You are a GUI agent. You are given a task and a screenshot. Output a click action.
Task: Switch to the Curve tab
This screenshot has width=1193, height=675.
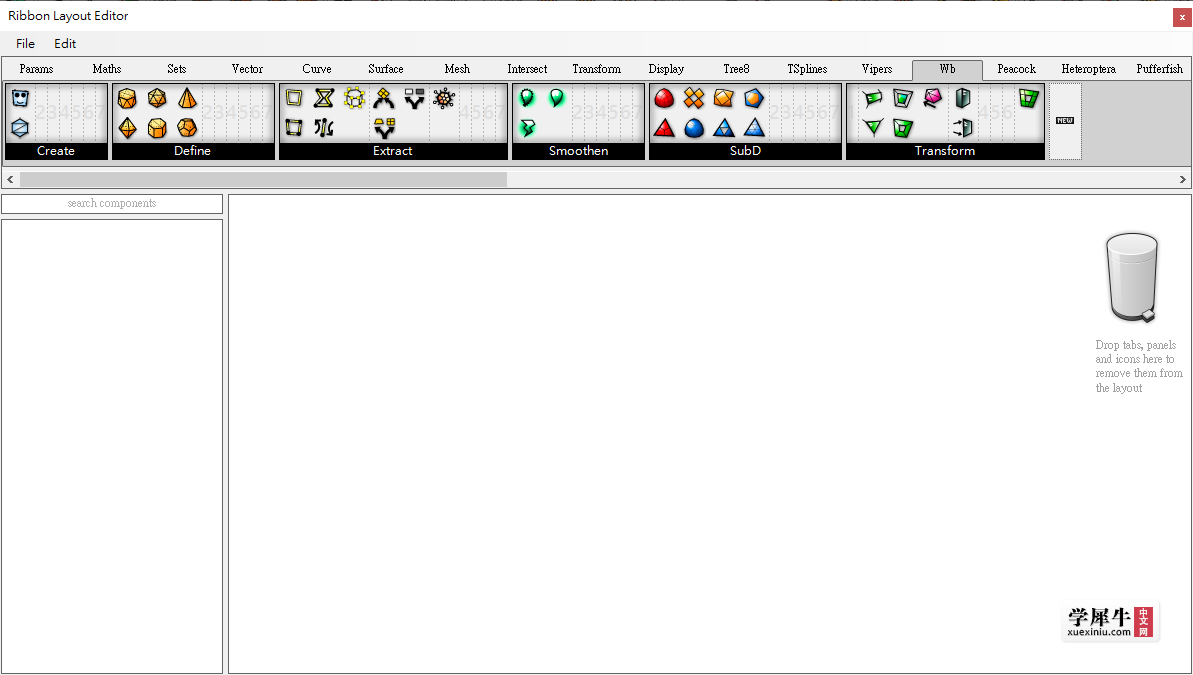317,69
